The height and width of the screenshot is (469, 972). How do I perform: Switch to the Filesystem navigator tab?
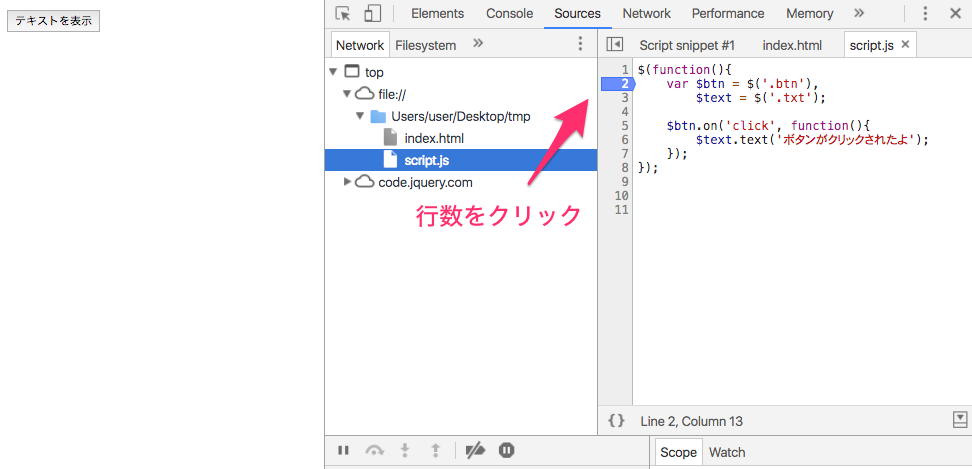425,45
